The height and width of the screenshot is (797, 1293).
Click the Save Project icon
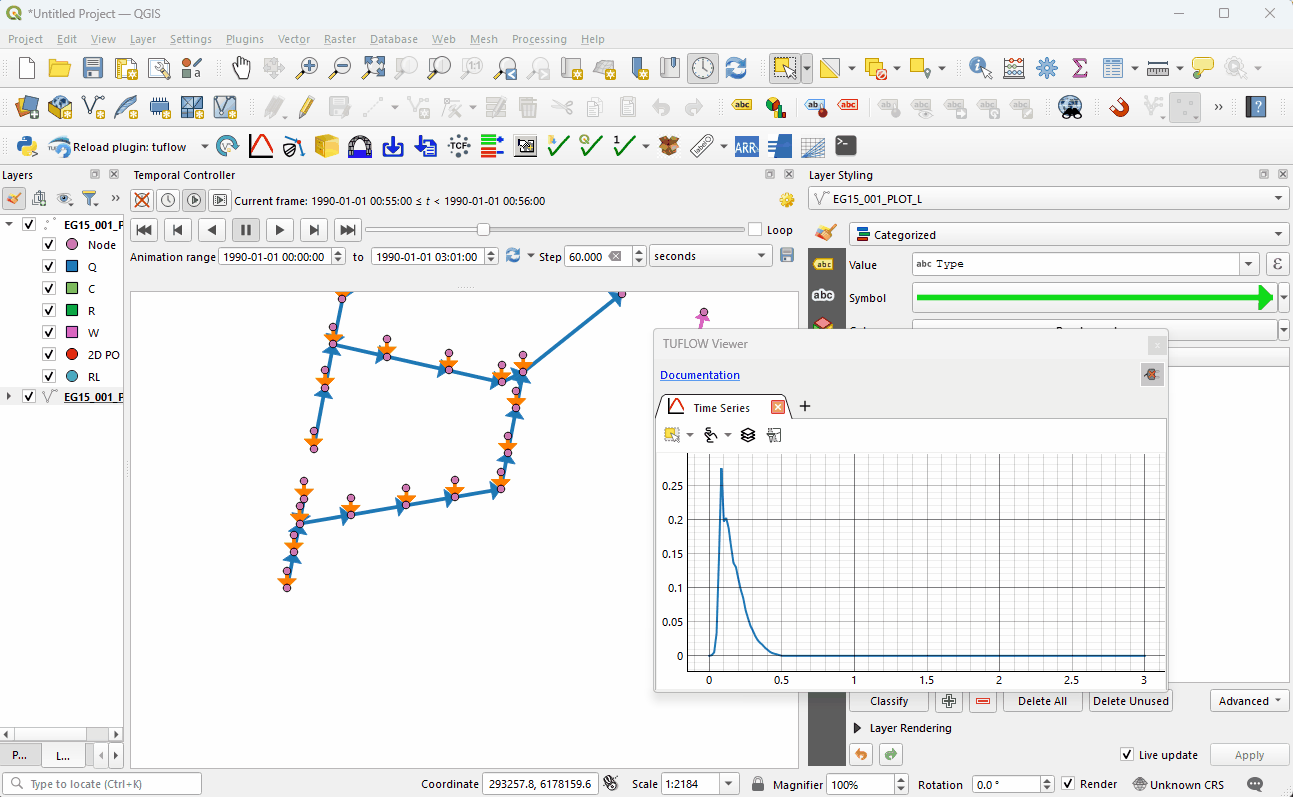(93, 68)
